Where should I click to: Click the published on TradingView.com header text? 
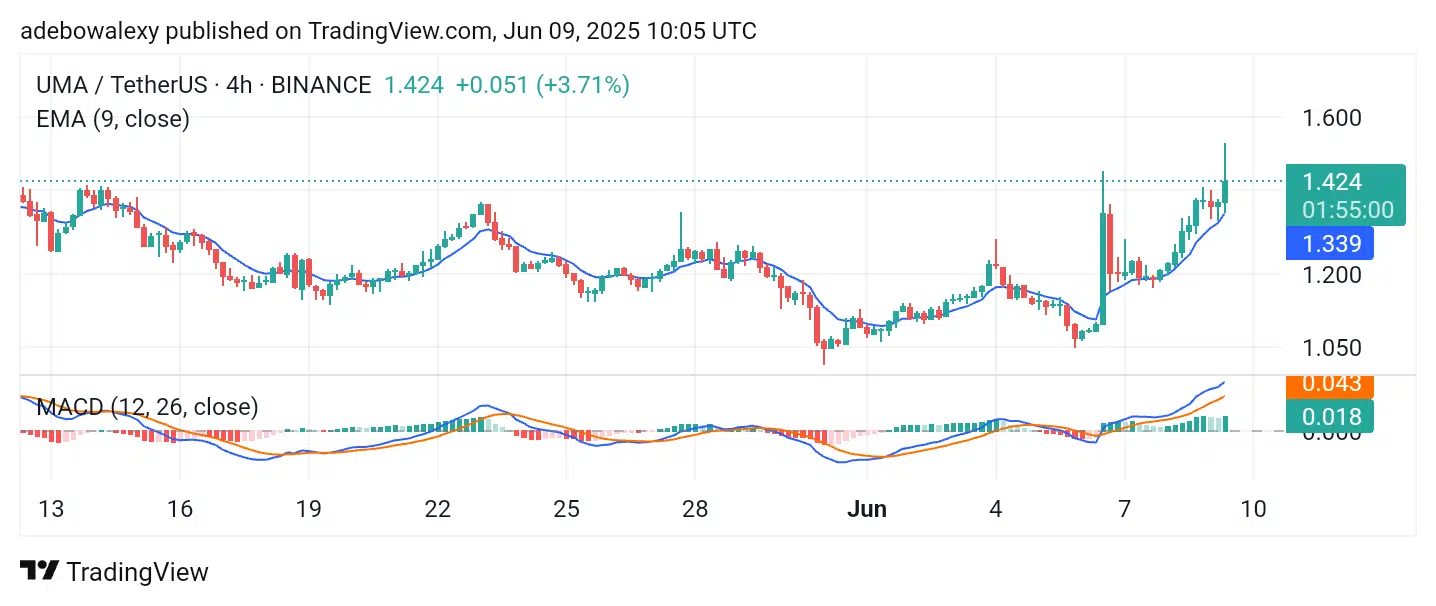[x=323, y=31]
